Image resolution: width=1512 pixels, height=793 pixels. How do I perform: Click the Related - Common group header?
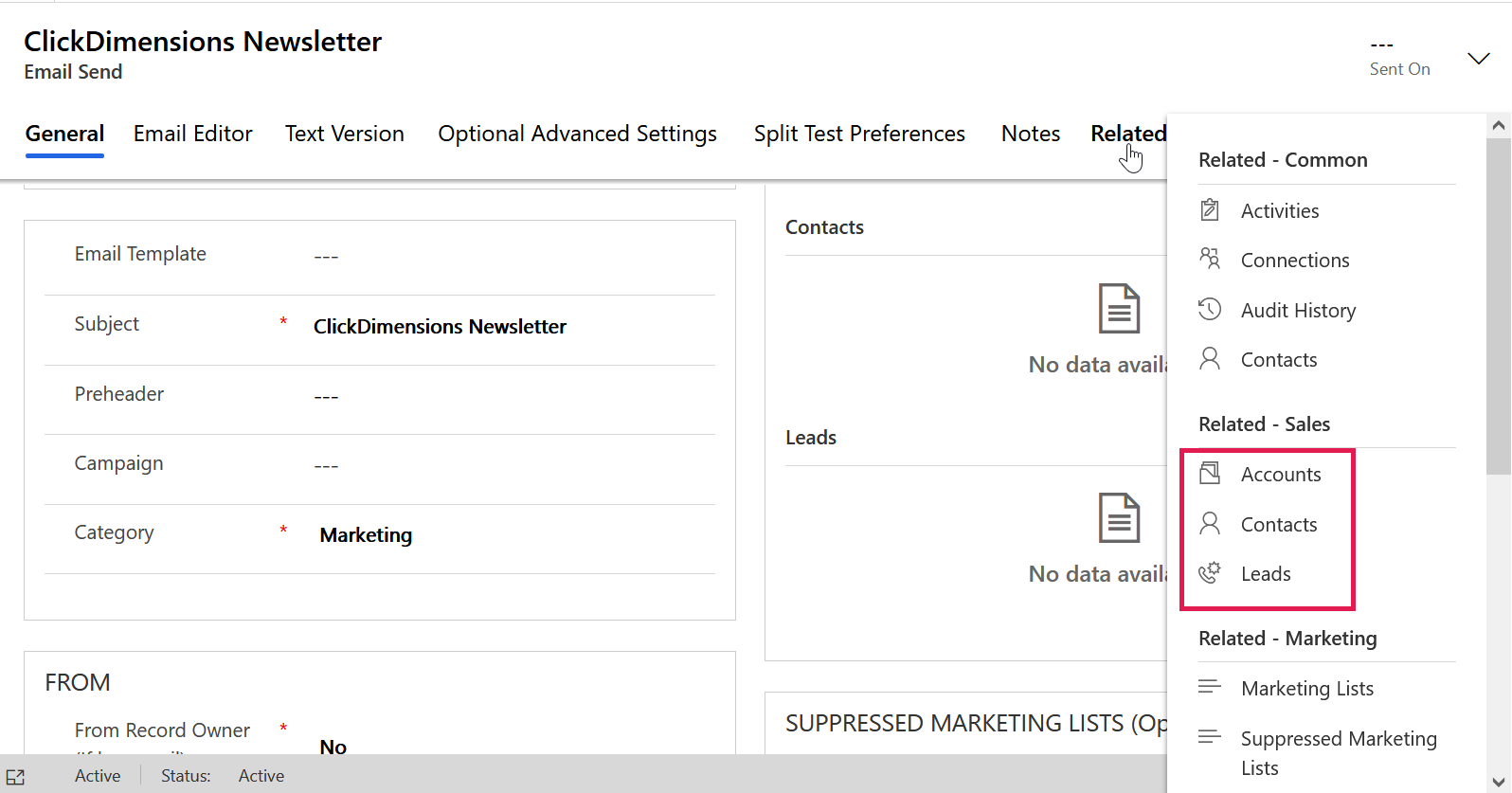pyautogui.click(x=1283, y=159)
